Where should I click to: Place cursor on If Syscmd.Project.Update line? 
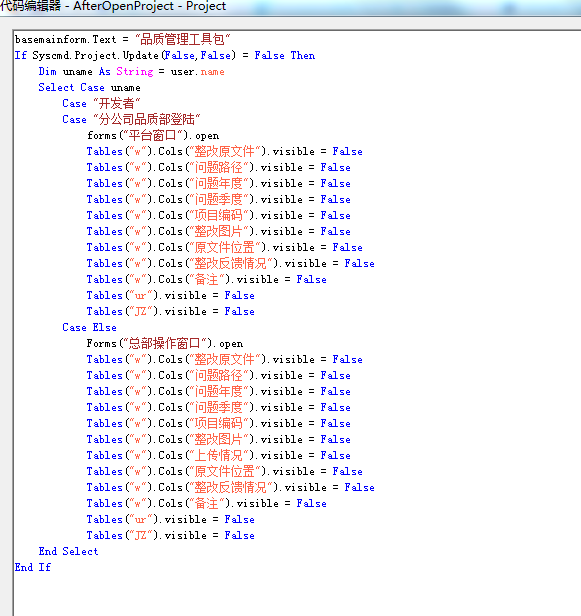click(x=165, y=55)
